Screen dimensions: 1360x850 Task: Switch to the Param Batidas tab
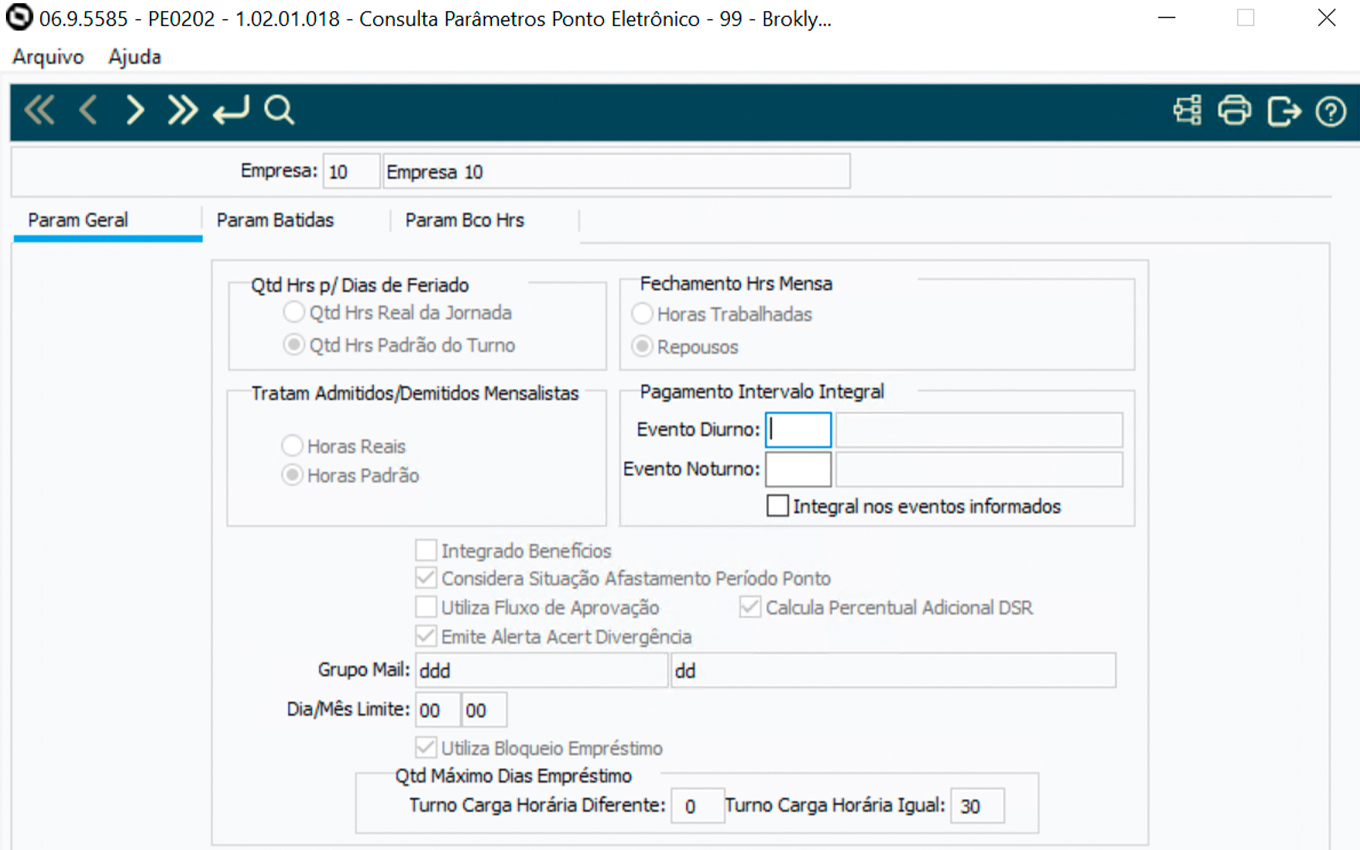(x=275, y=221)
